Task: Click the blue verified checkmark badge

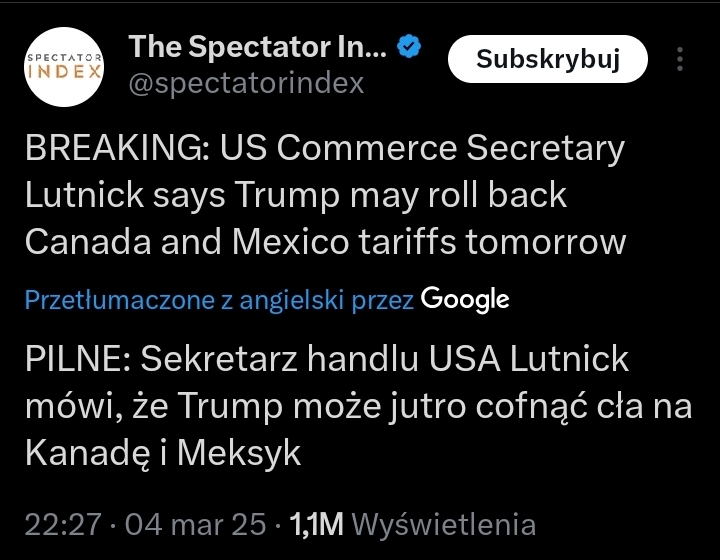Action: (x=410, y=47)
